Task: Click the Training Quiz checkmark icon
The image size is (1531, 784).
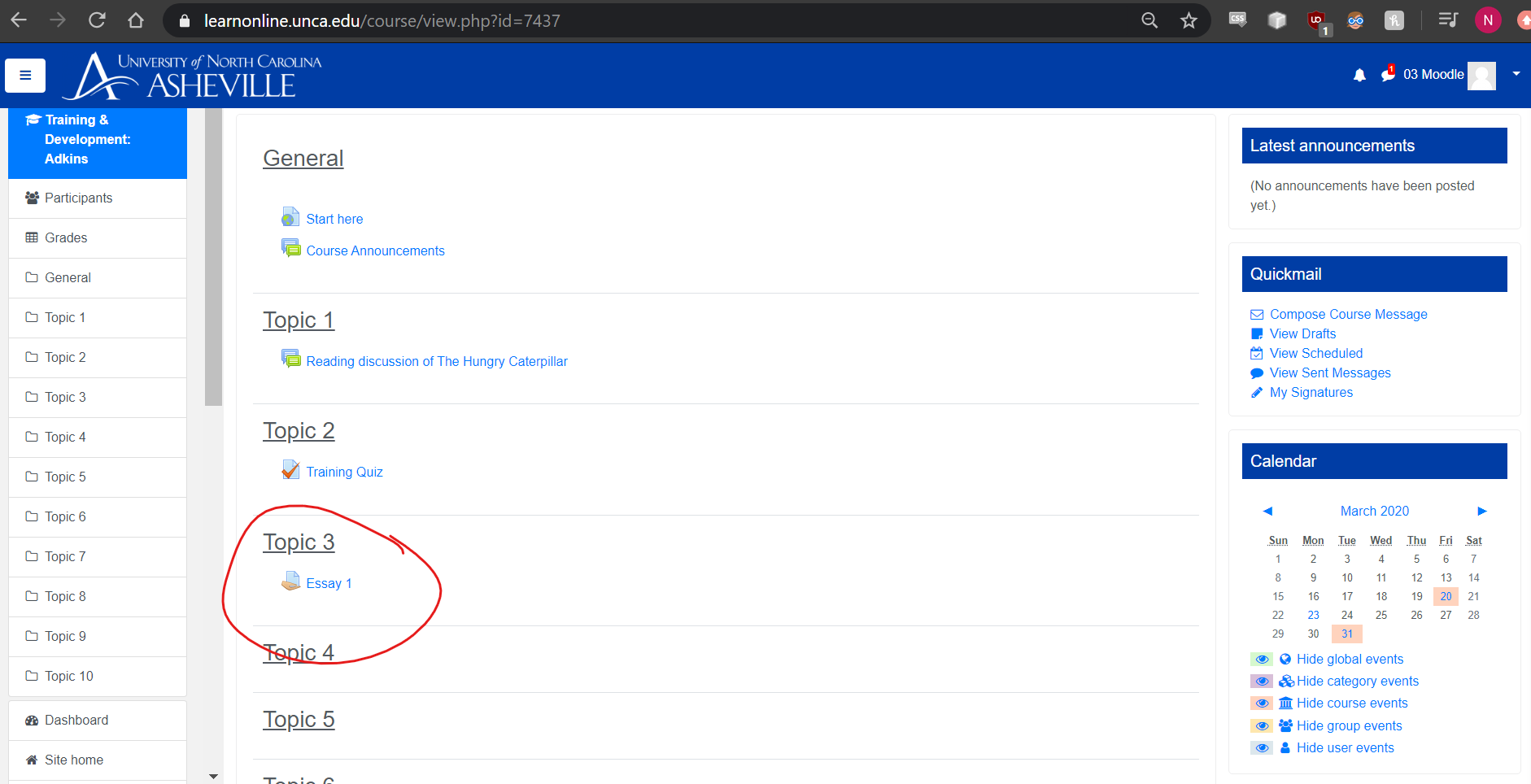Action: tap(290, 471)
